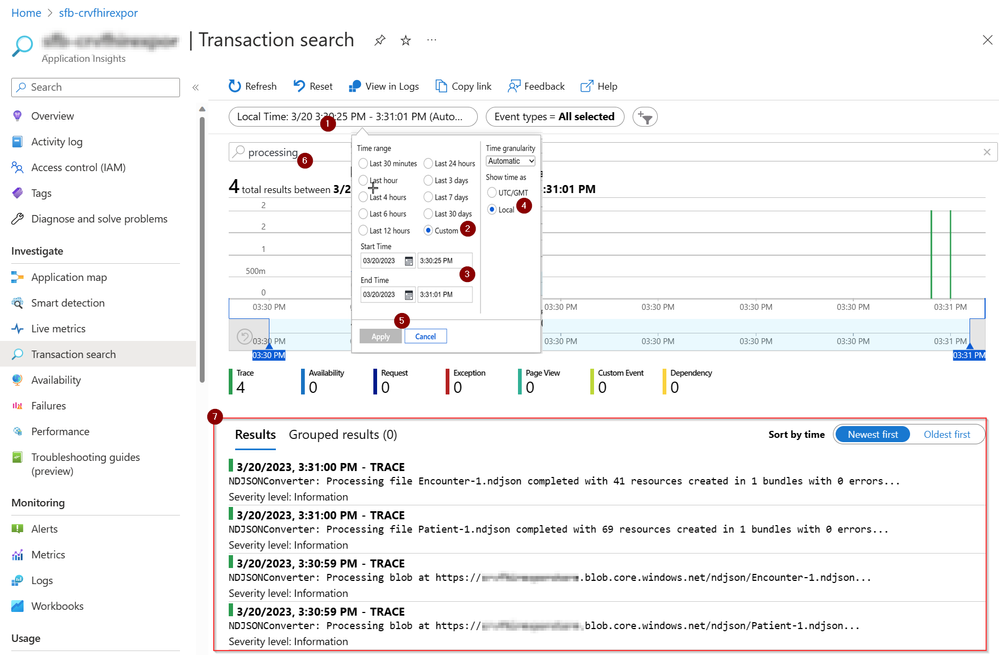
Task: Open View in Logs
Action: click(x=384, y=86)
